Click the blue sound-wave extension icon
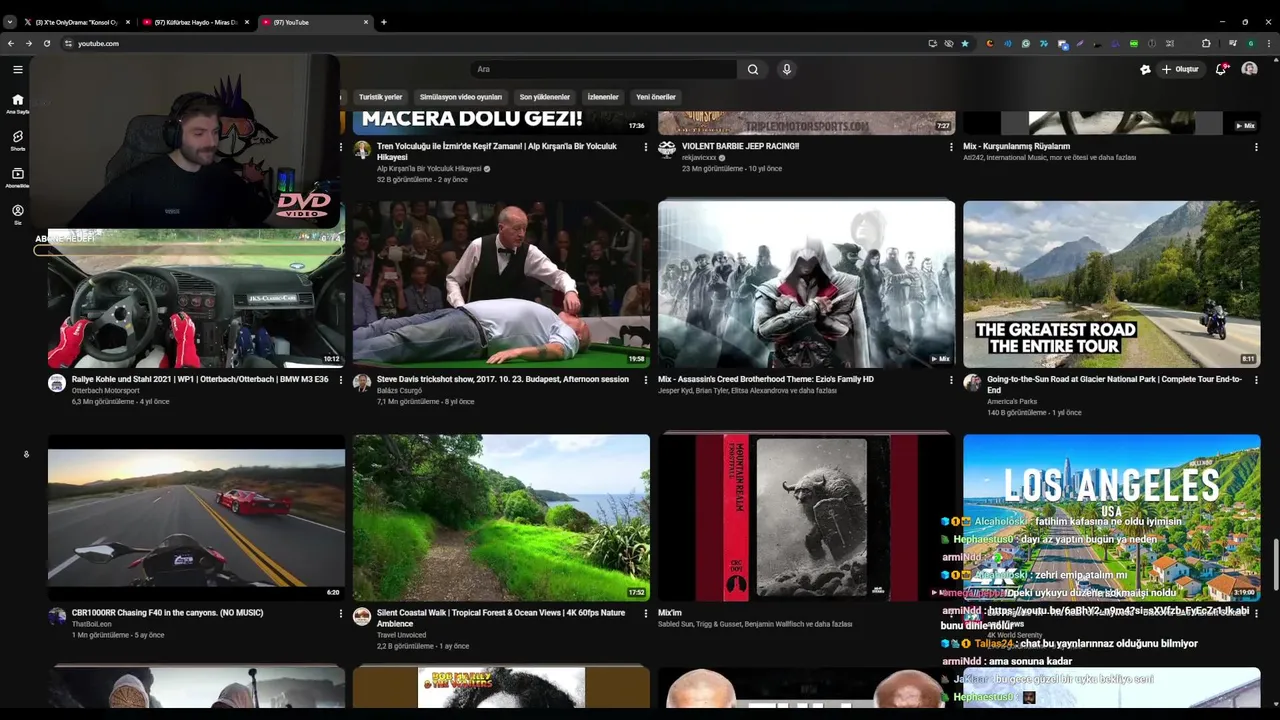Image resolution: width=1280 pixels, height=720 pixels. tap(1008, 43)
